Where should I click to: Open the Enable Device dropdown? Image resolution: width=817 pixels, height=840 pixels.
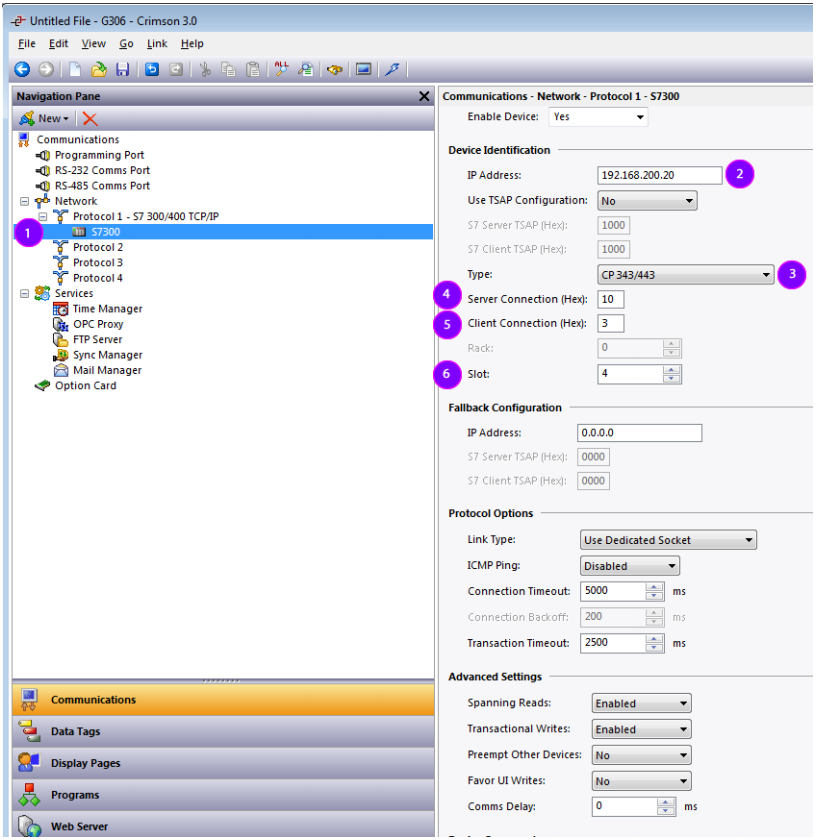[598, 117]
